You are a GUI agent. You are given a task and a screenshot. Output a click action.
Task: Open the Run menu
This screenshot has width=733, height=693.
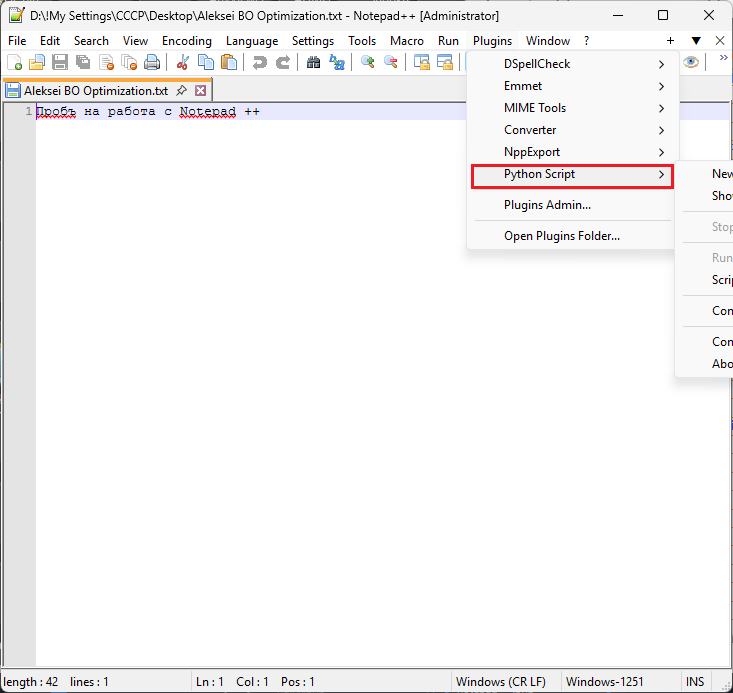(448, 41)
